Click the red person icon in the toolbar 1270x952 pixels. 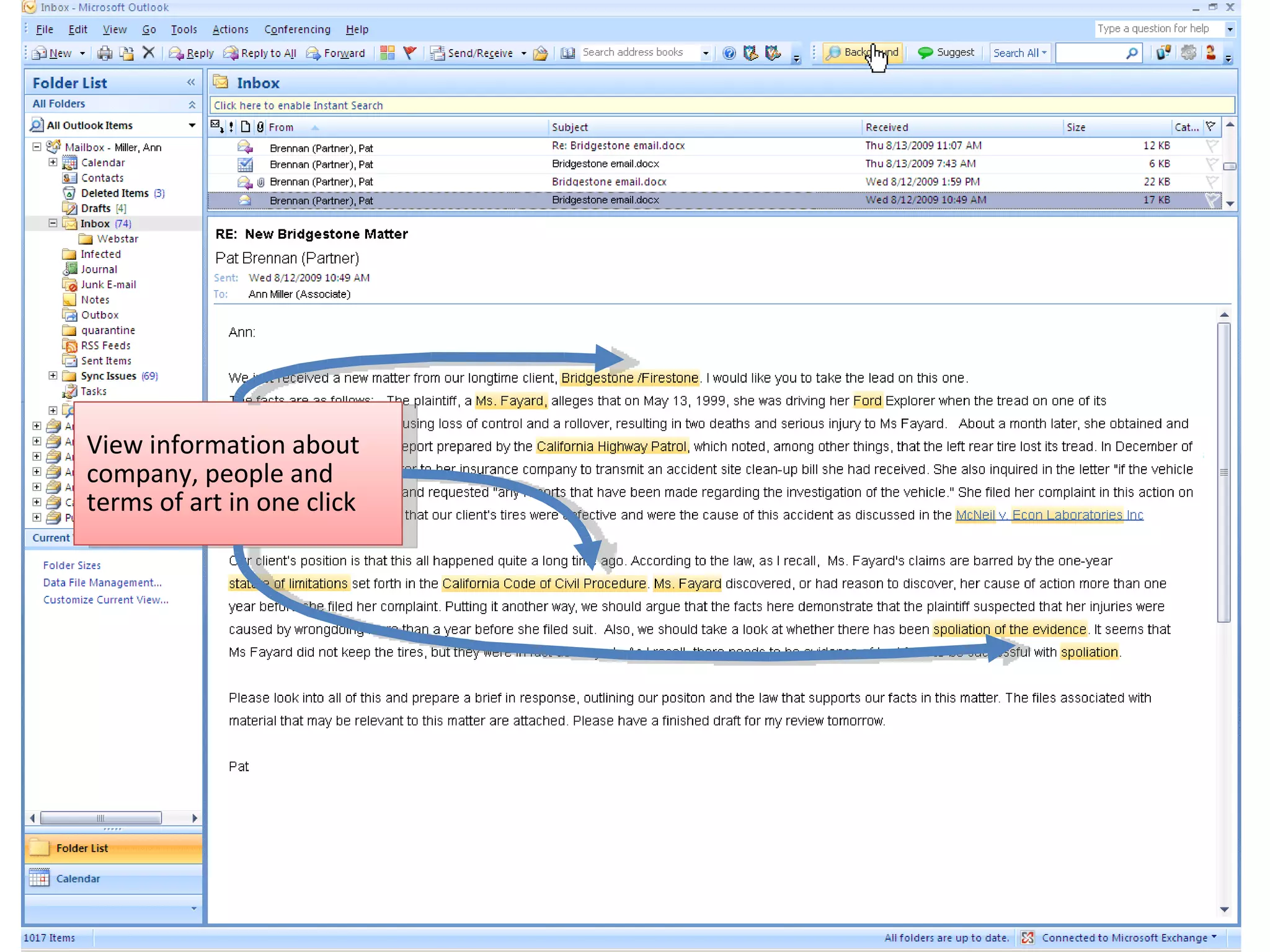tap(1210, 53)
